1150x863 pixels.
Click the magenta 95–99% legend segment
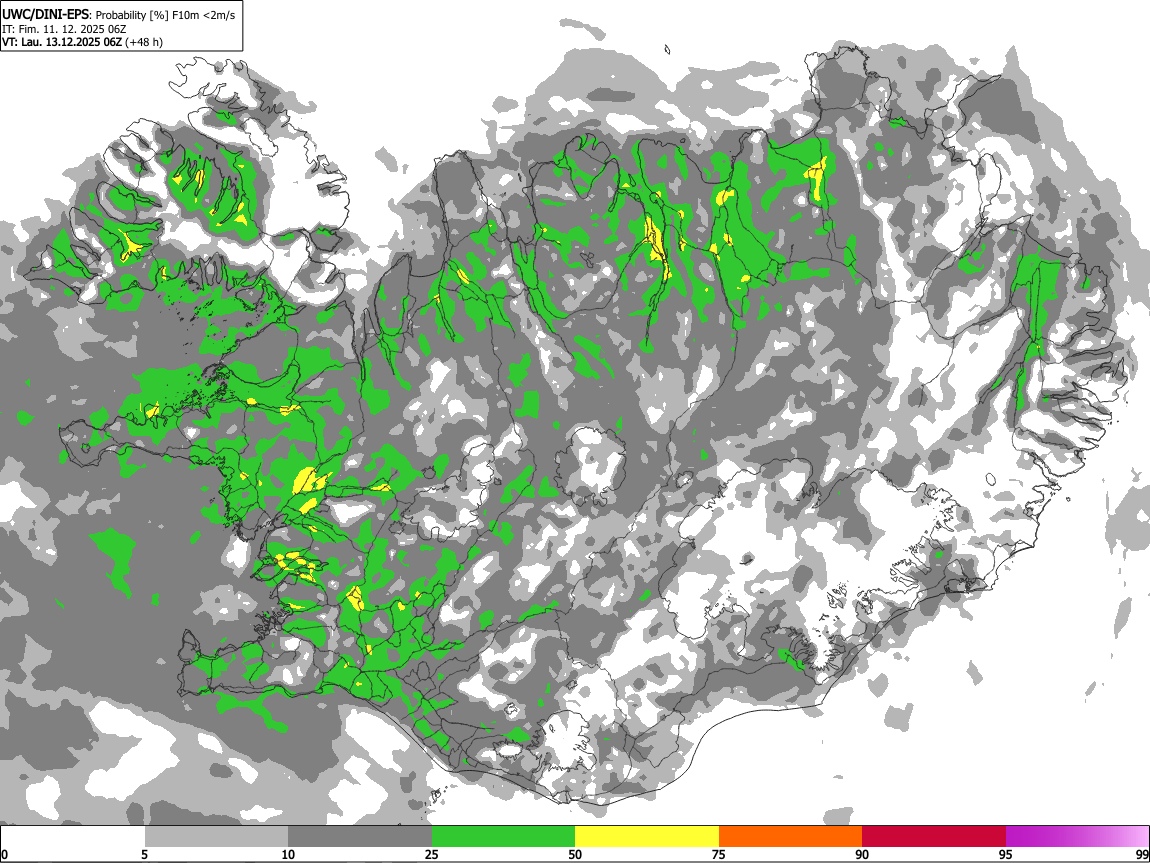tap(1077, 836)
